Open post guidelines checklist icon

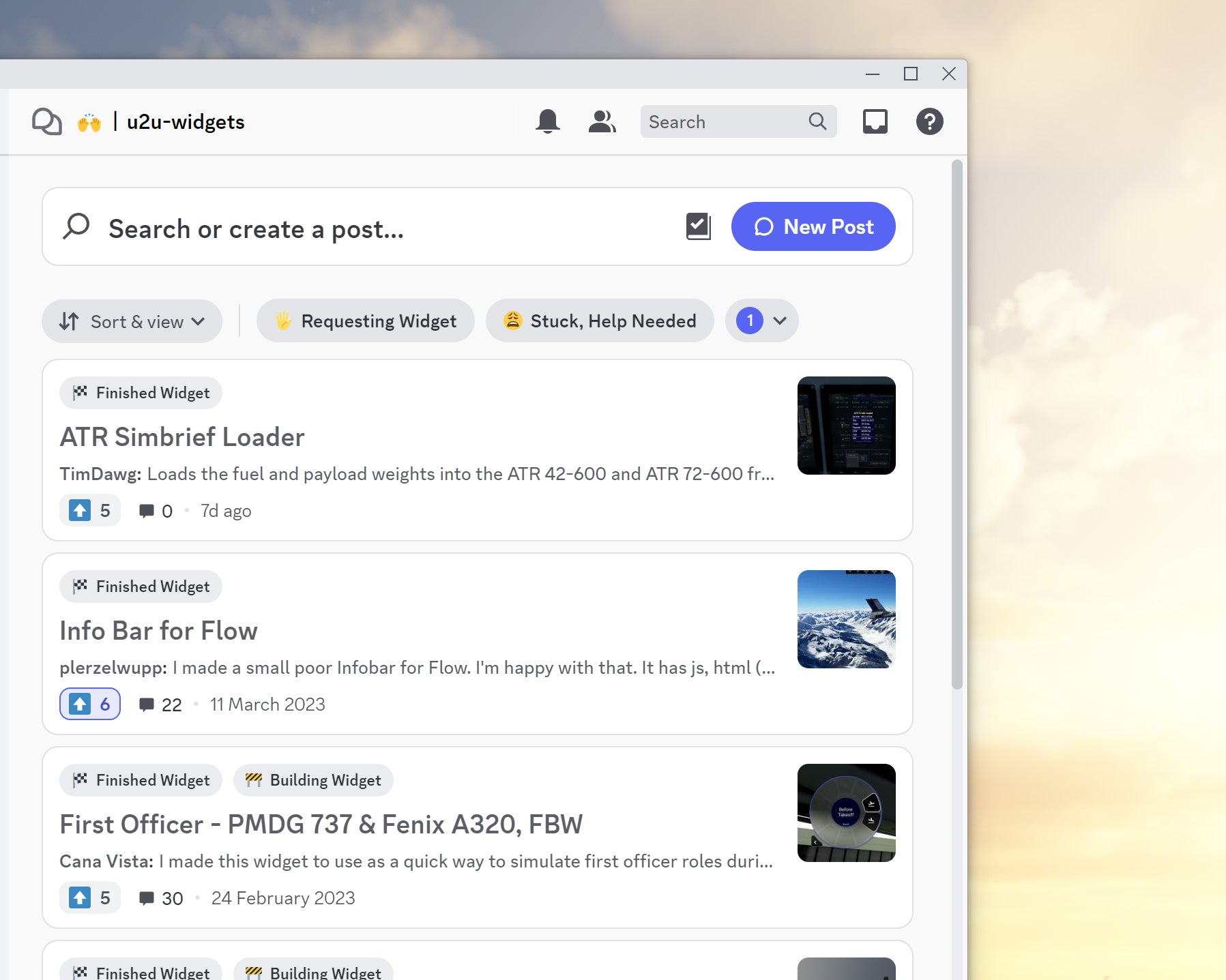[698, 226]
